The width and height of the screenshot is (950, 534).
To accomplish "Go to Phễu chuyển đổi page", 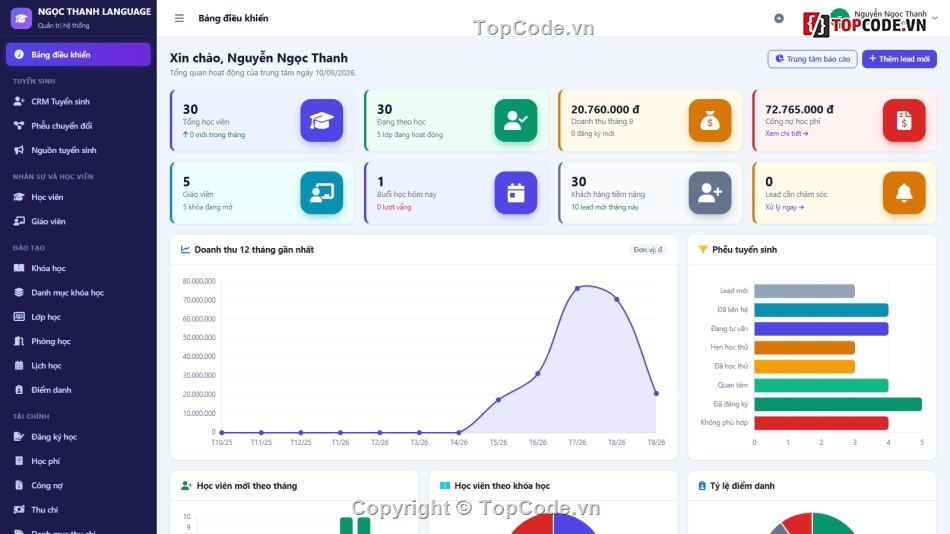I will [78, 125].
